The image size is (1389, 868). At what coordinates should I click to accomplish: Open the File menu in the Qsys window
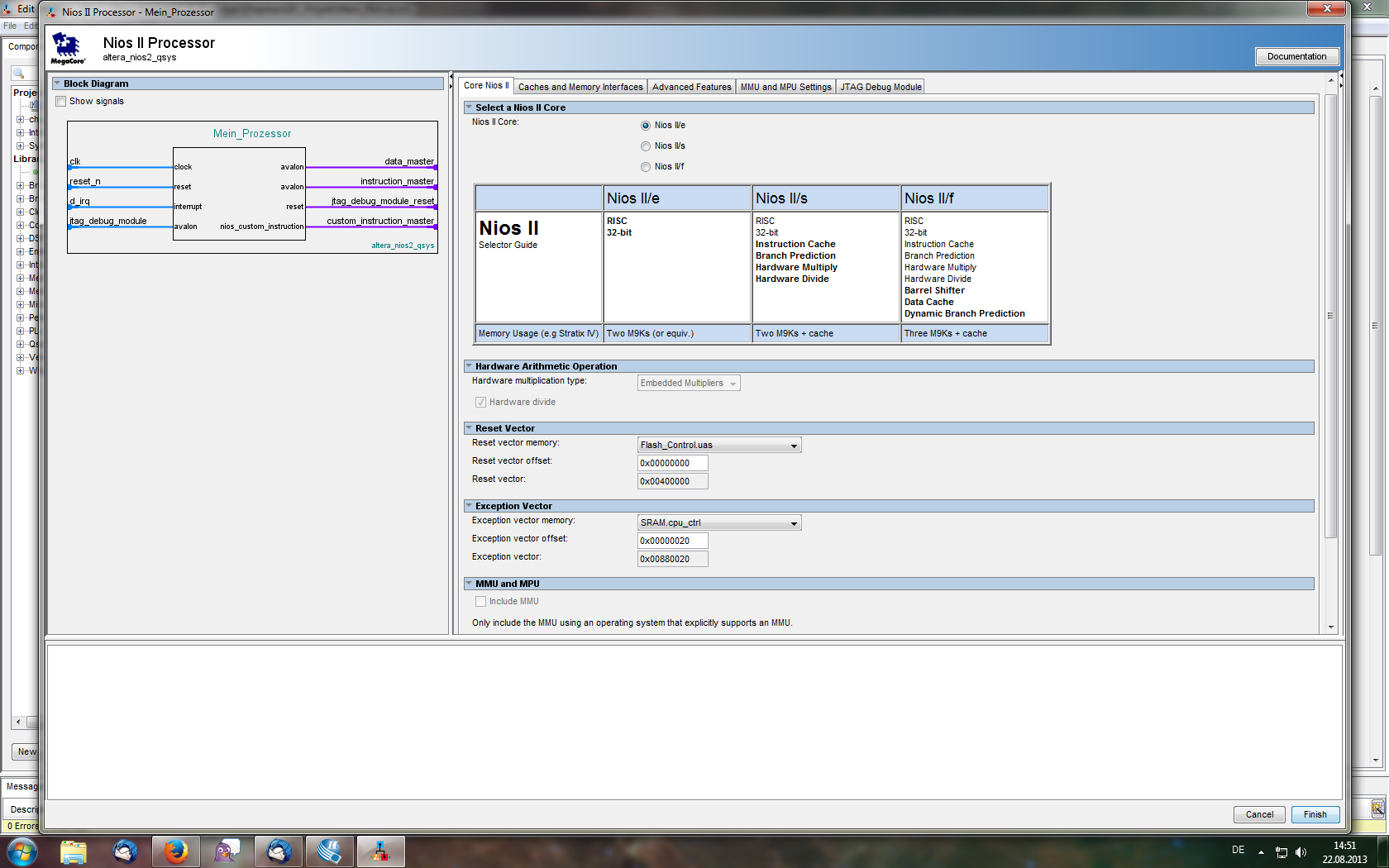pyautogui.click(x=10, y=26)
